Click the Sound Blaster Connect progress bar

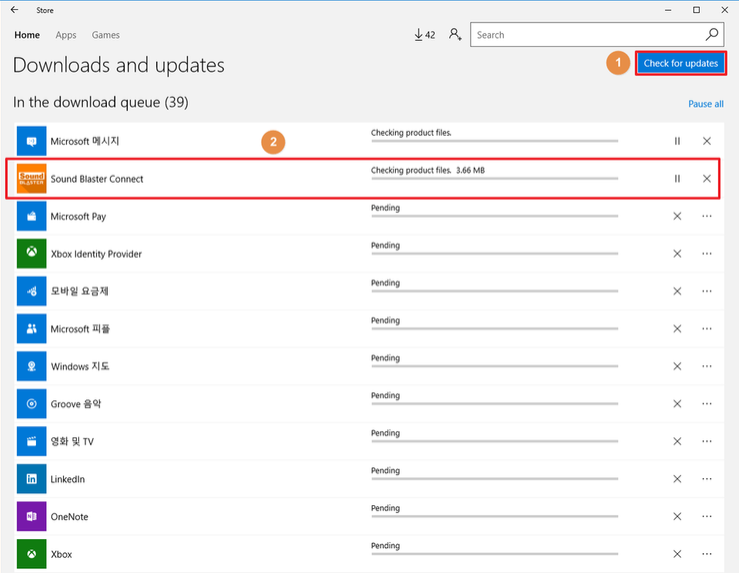494,179
